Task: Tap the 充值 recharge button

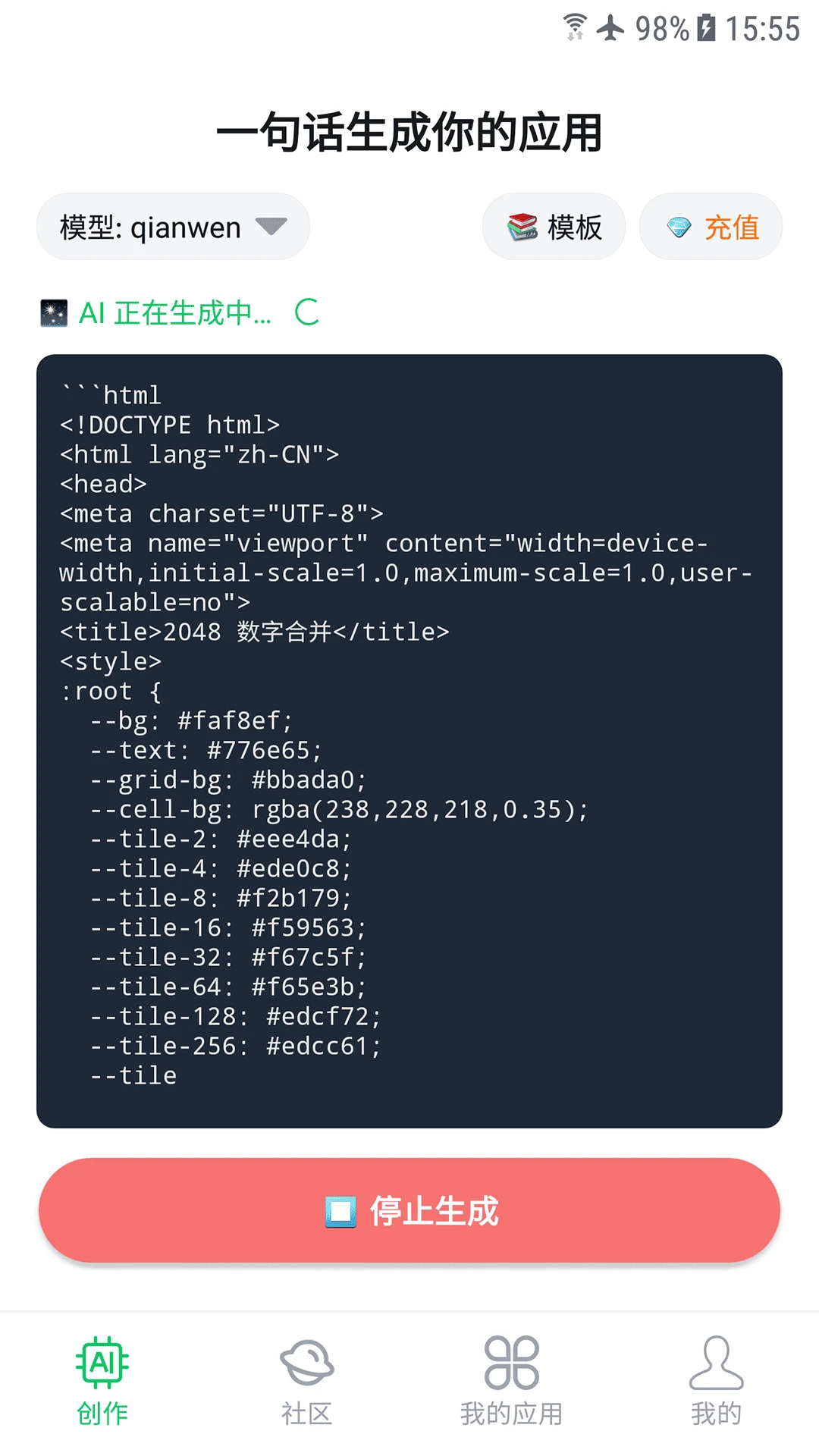Action: 711,227
